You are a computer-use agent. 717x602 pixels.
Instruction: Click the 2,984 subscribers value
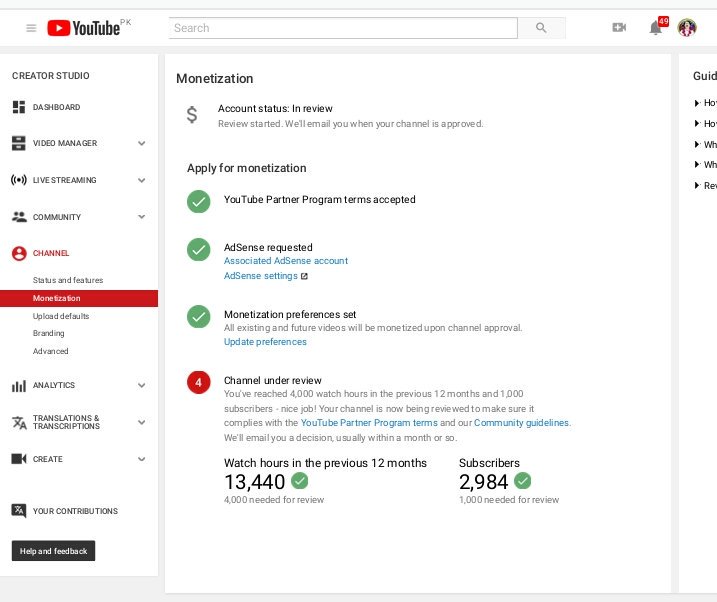484,482
